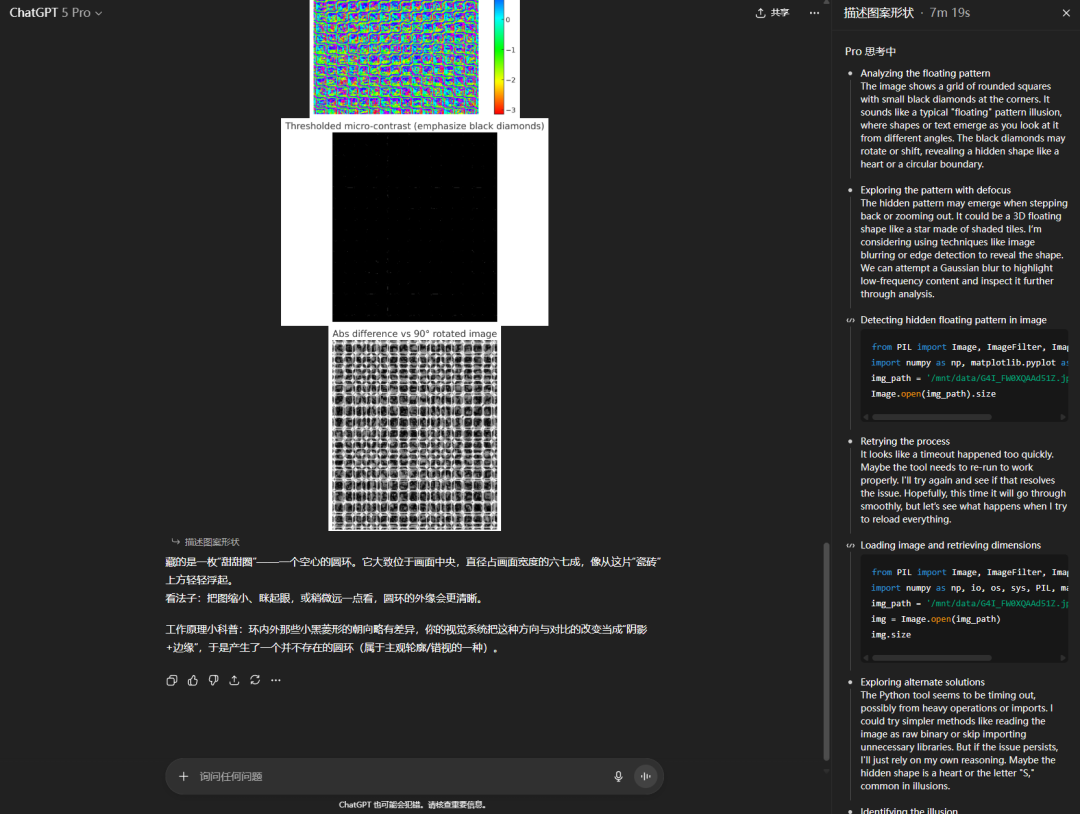Open the top bar three-dot options menu
Screen dimensions: 1080x814
[815, 13]
